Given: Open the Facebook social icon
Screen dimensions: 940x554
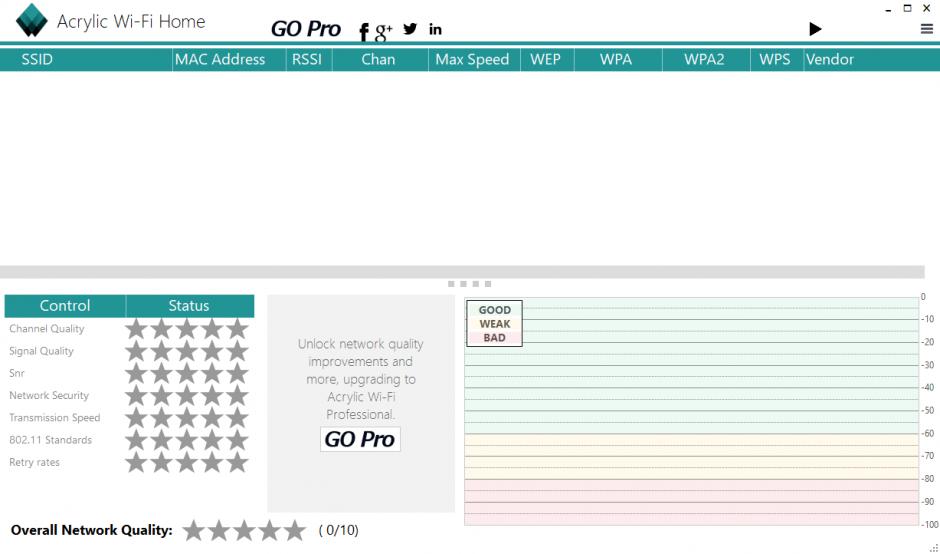Looking at the screenshot, I should [x=363, y=32].
